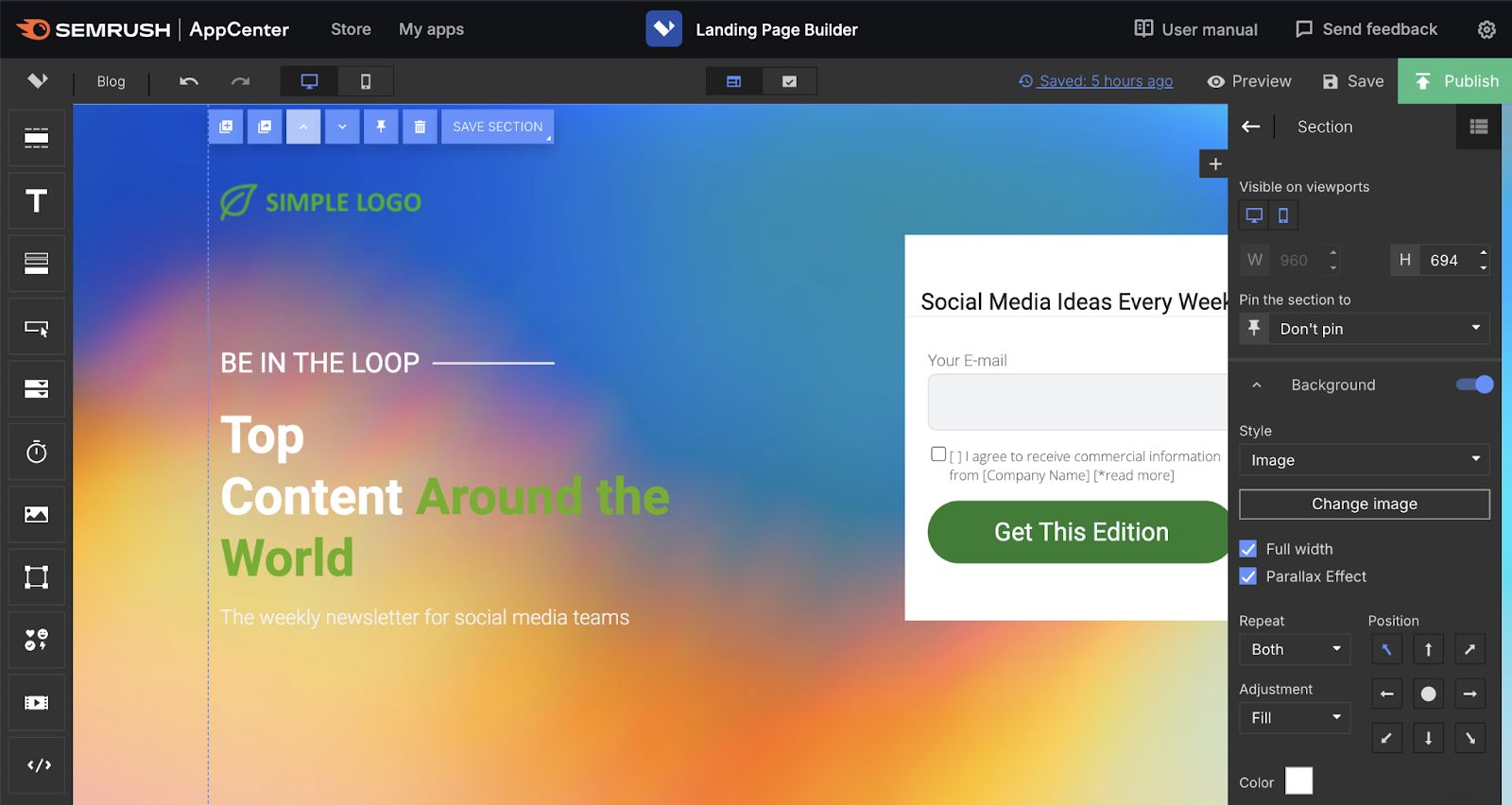Click the Change image button

[x=1365, y=504]
